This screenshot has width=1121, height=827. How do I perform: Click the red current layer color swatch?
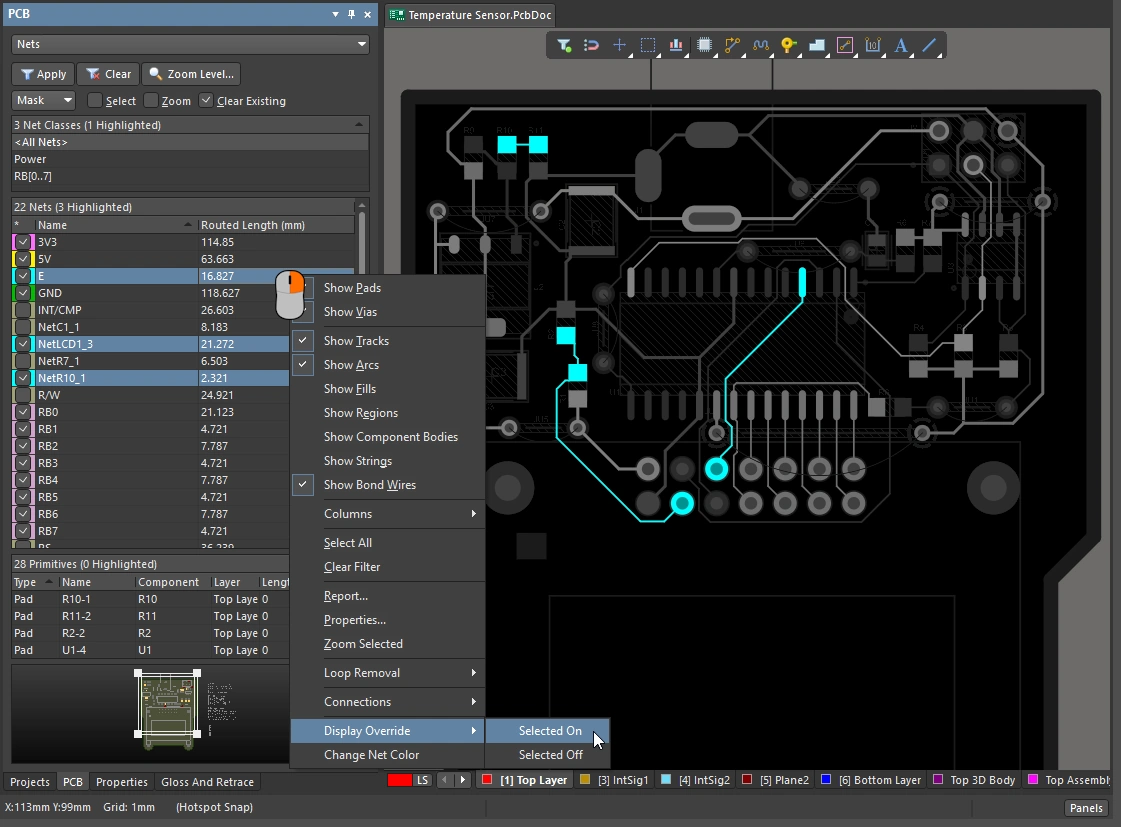pos(399,780)
